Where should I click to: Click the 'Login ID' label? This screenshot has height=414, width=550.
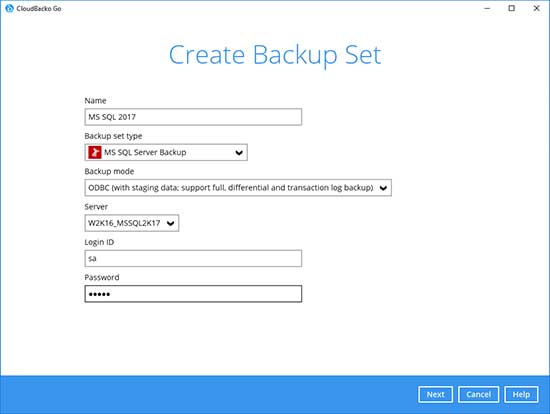click(99, 242)
